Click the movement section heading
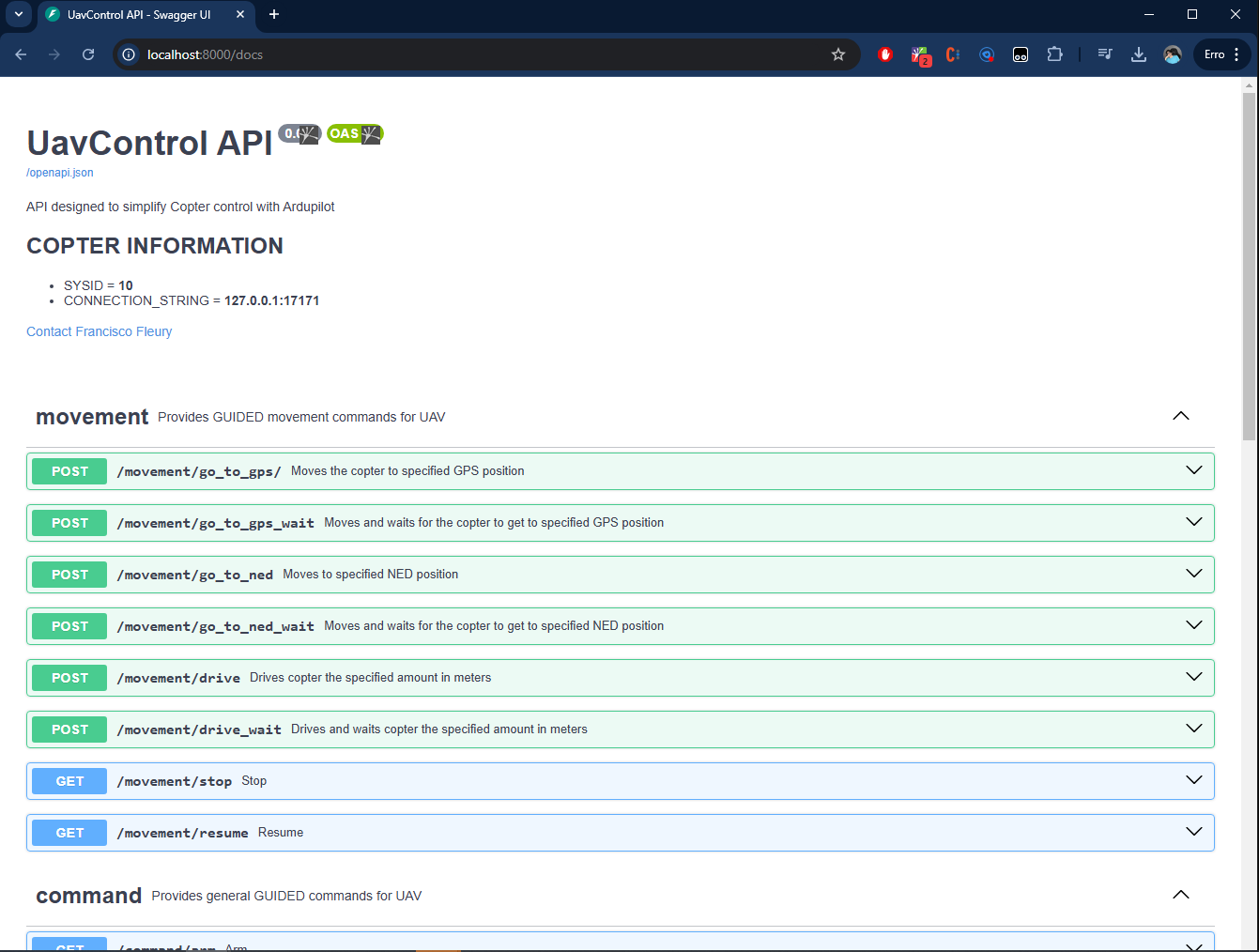The width and height of the screenshot is (1259, 952). pyautogui.click(x=92, y=417)
